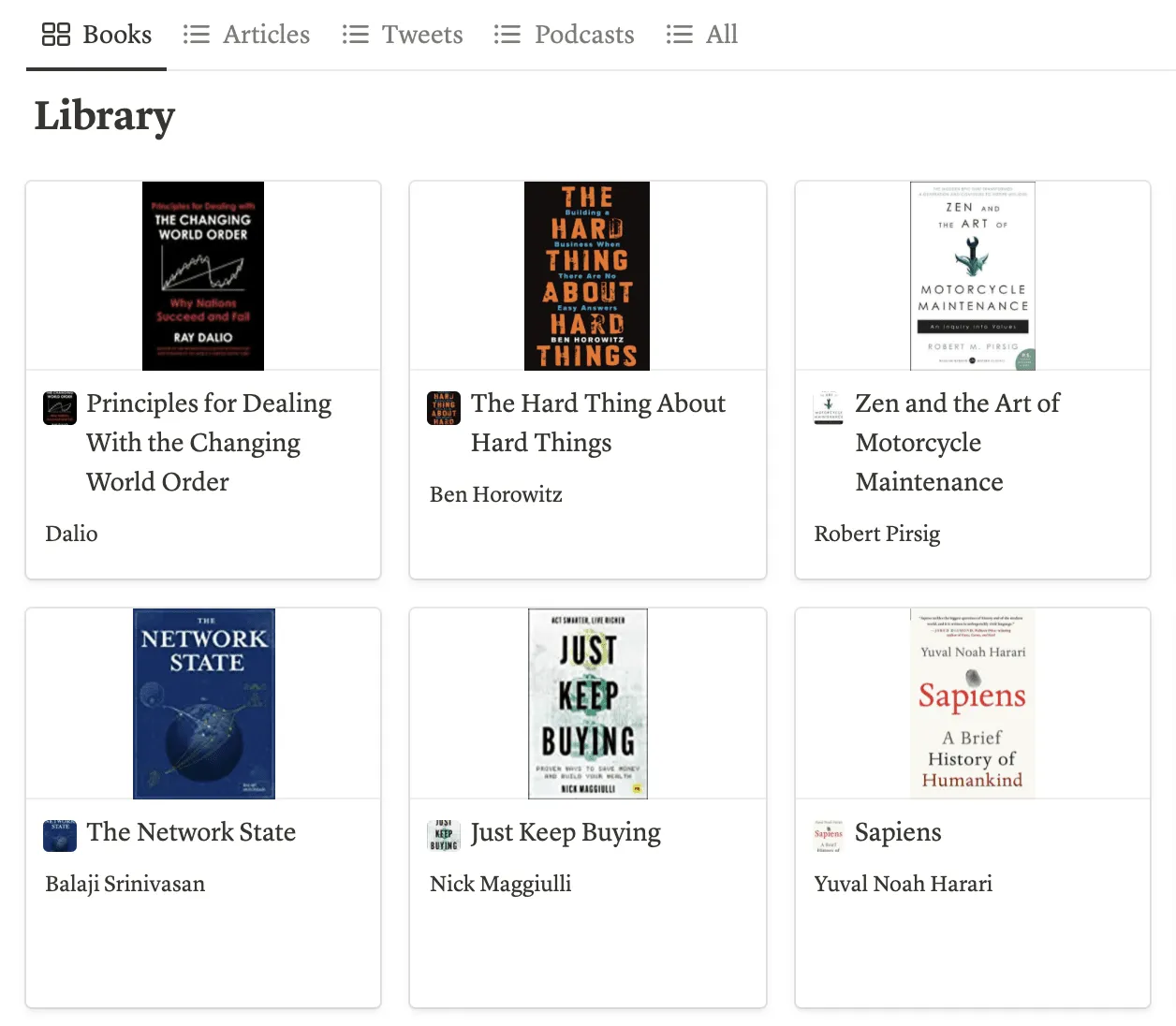
Task: Click the small Zen book page icon
Action: click(x=829, y=408)
